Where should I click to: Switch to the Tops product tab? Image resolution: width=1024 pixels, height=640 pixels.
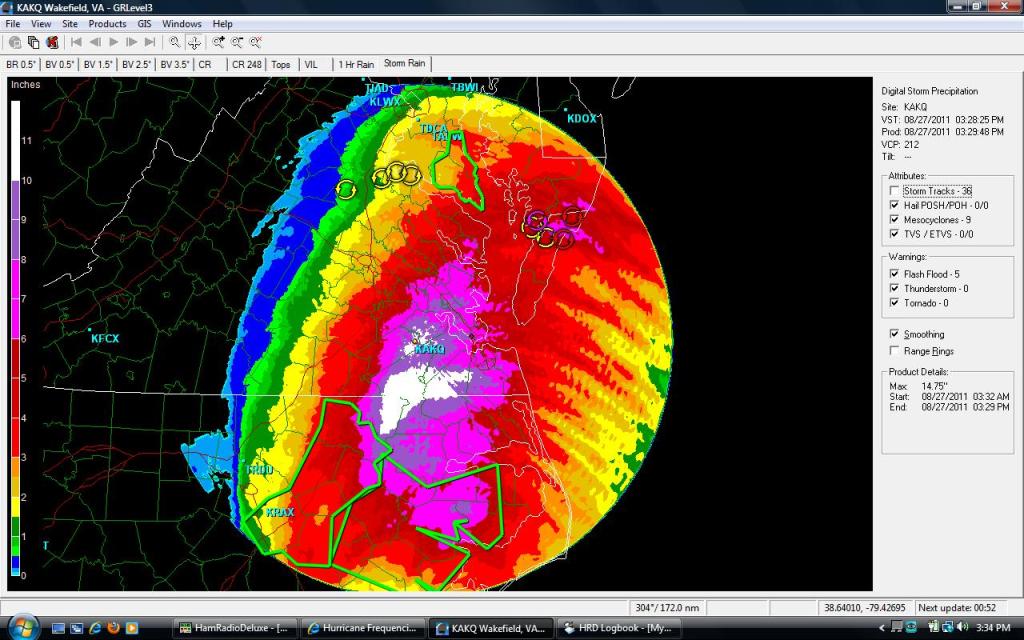281,64
